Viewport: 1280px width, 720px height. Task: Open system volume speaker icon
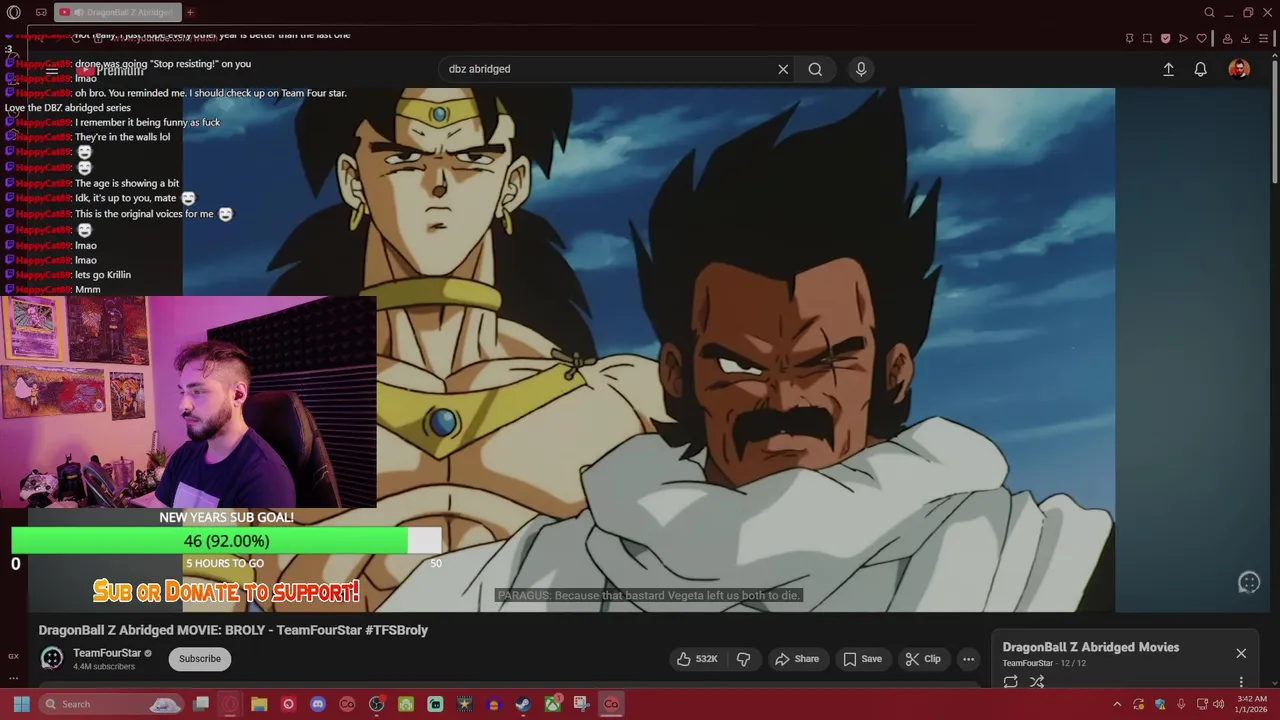point(1218,704)
